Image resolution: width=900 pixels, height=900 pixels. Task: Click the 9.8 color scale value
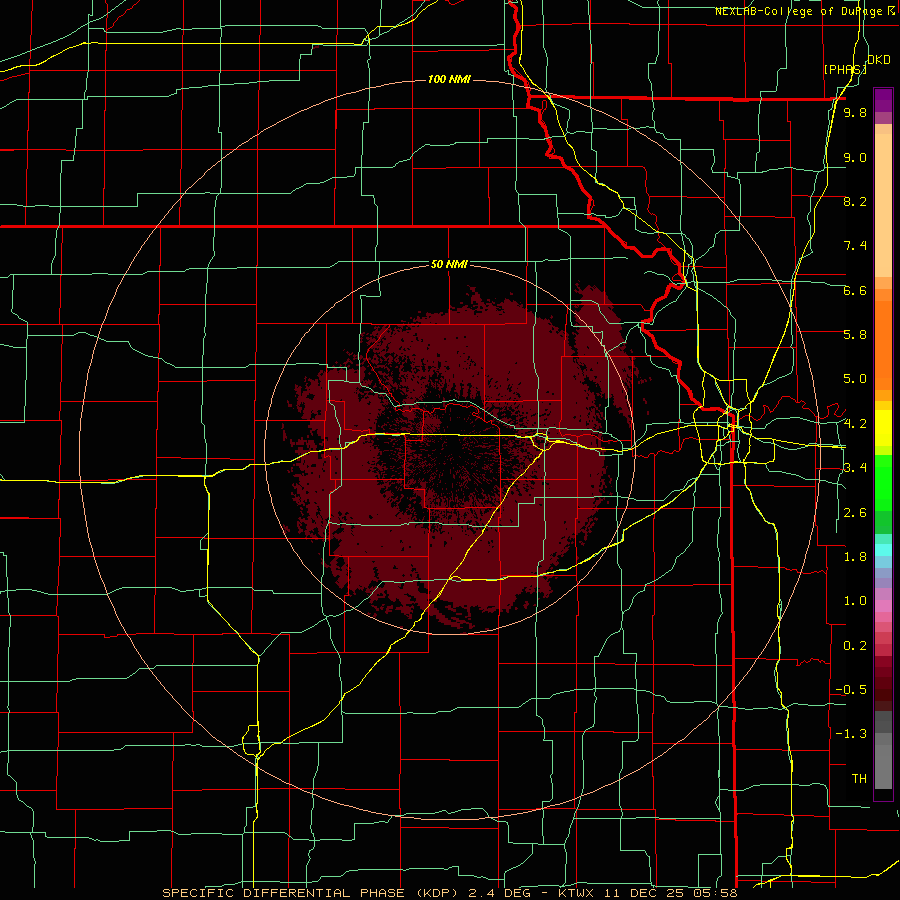point(855,113)
